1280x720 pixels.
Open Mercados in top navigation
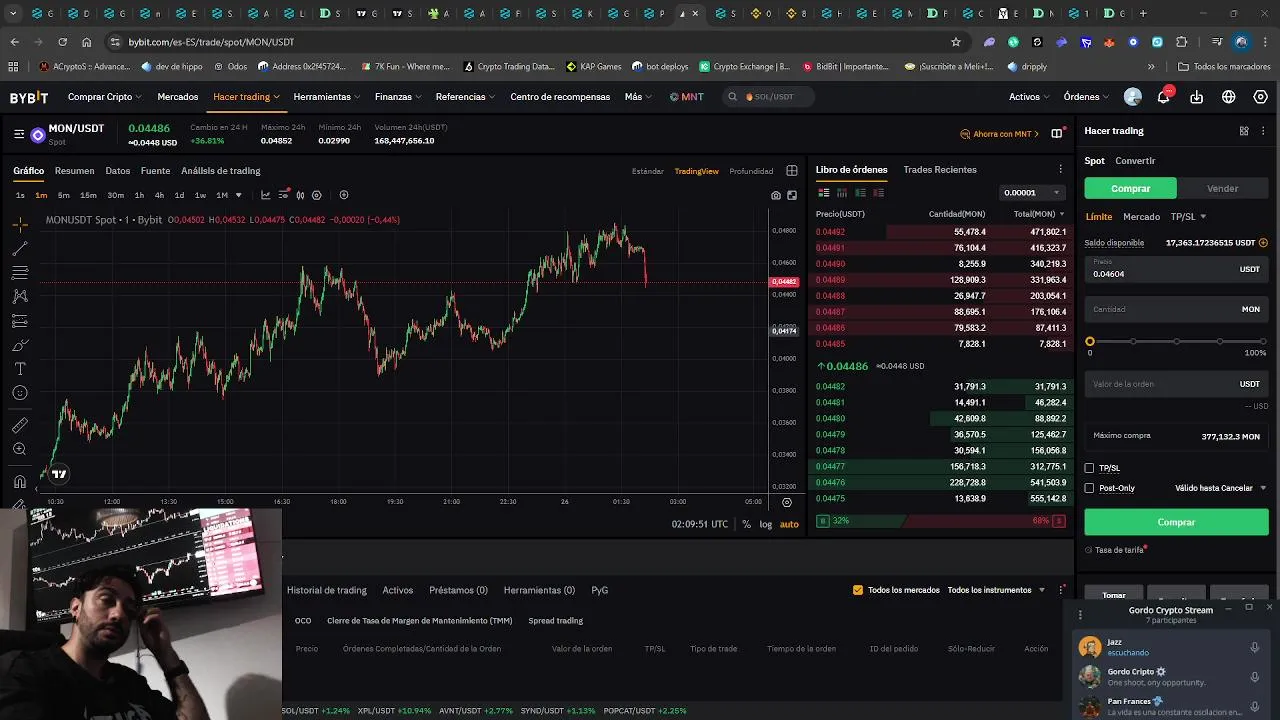tap(178, 97)
